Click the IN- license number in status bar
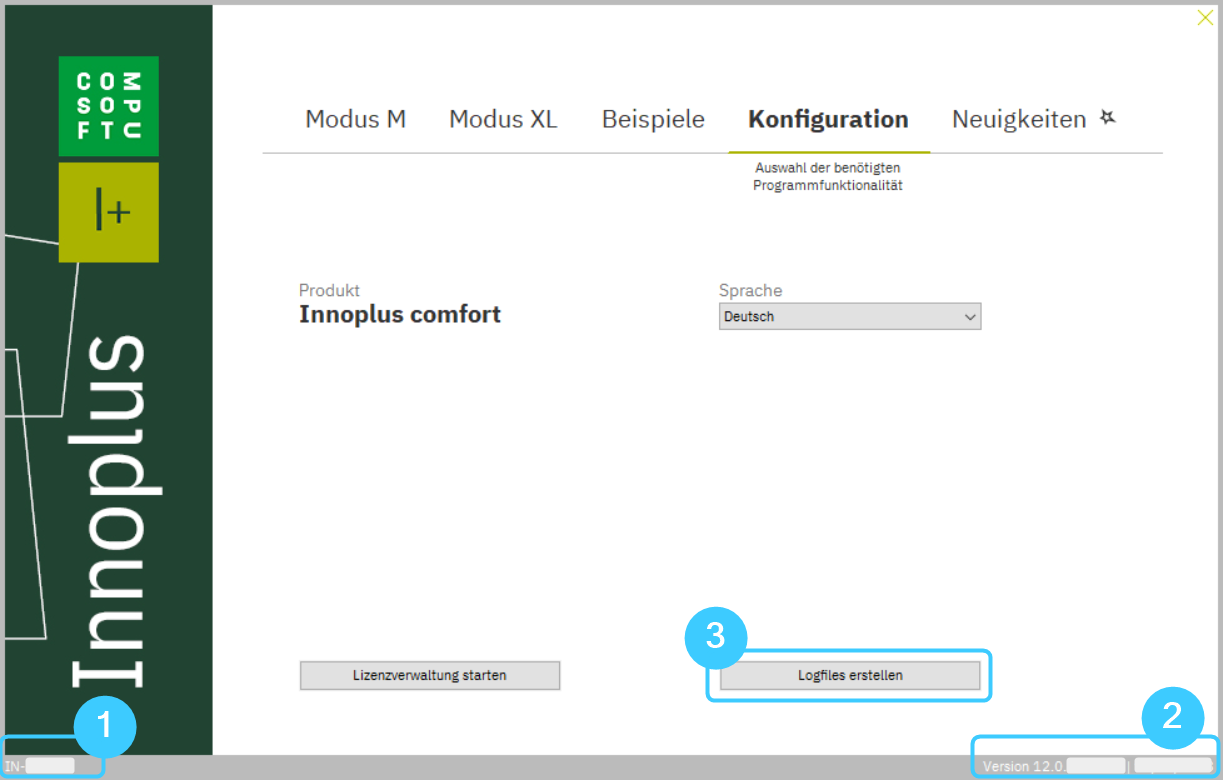Viewport: 1223px width, 780px height. (x=40, y=766)
